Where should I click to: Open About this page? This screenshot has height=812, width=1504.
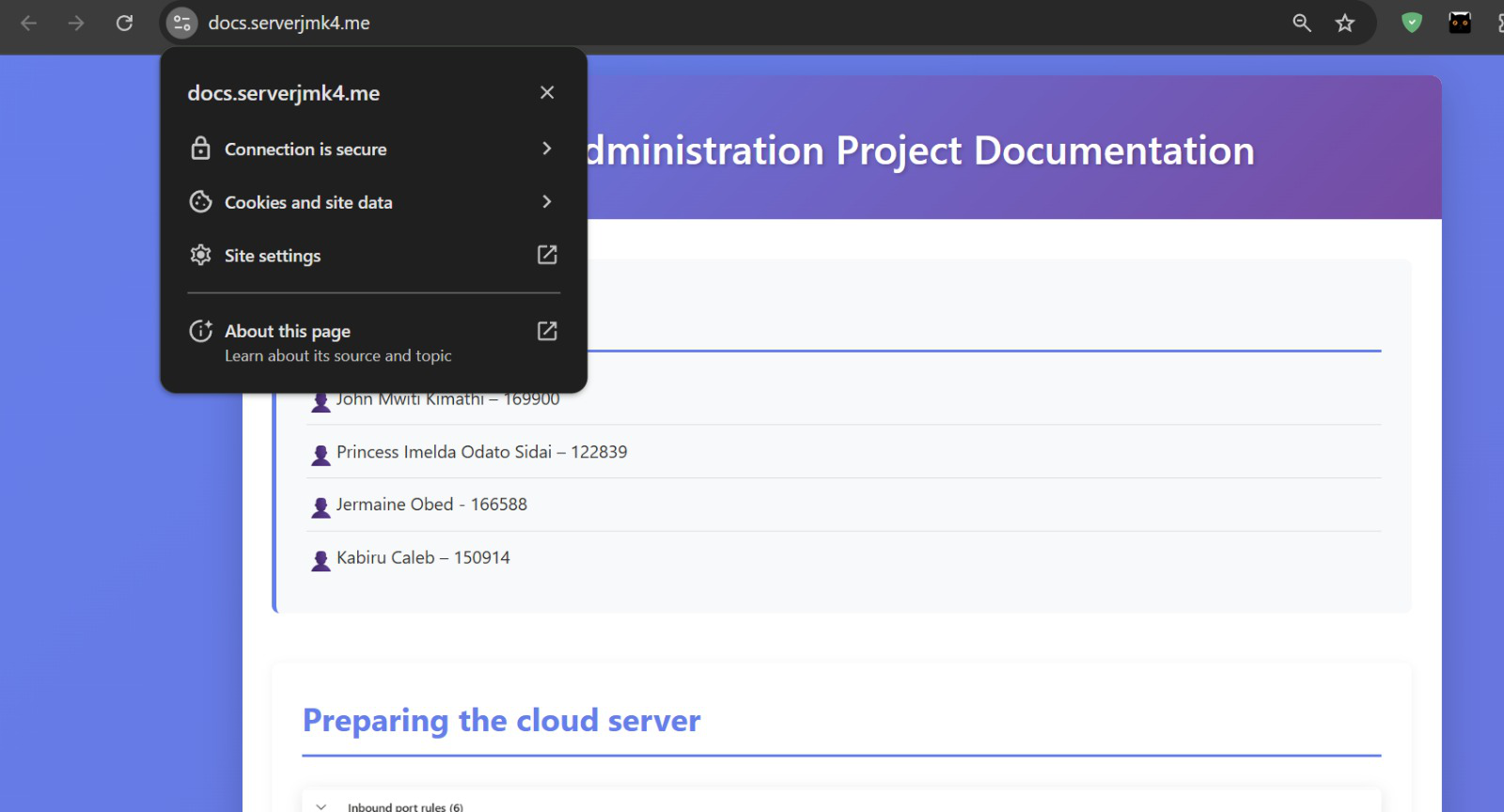374,342
